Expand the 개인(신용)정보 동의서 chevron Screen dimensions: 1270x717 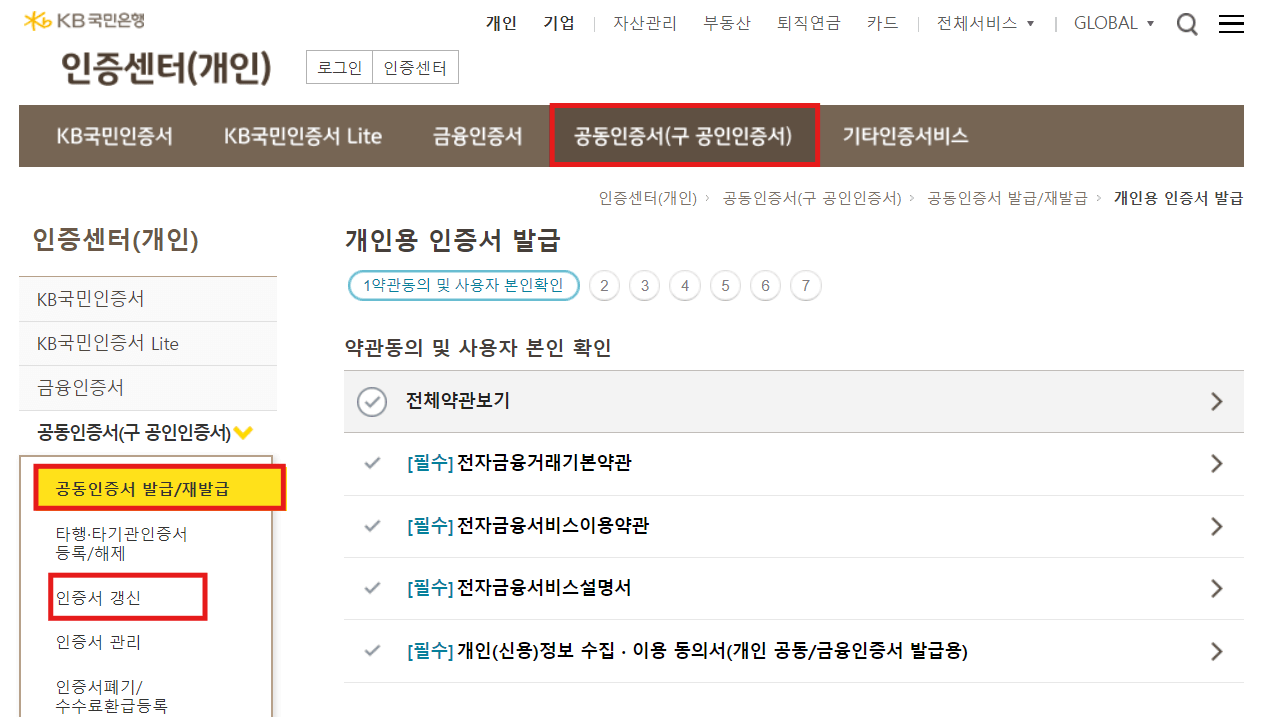point(1217,651)
